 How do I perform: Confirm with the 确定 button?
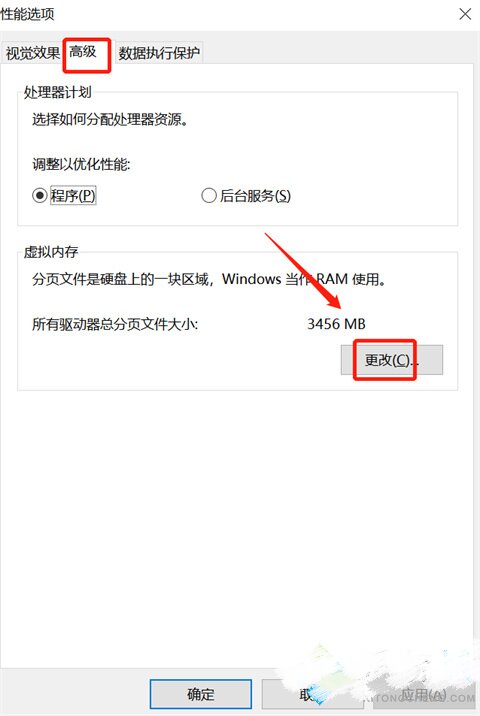coord(201,694)
